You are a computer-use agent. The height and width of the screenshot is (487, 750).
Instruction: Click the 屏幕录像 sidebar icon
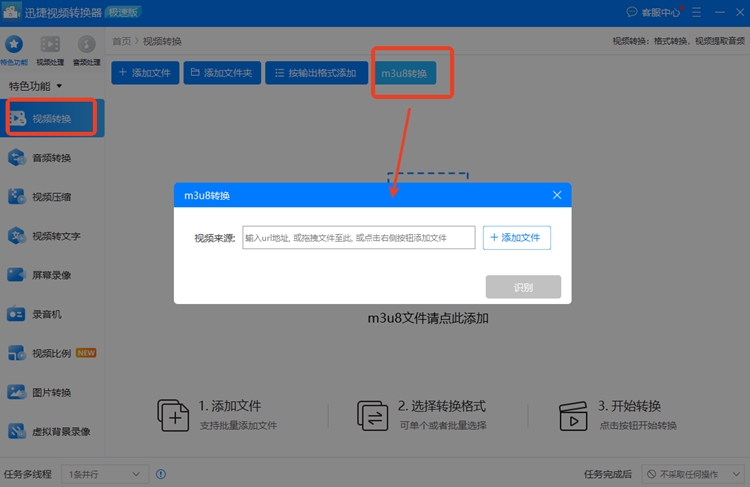[16, 275]
